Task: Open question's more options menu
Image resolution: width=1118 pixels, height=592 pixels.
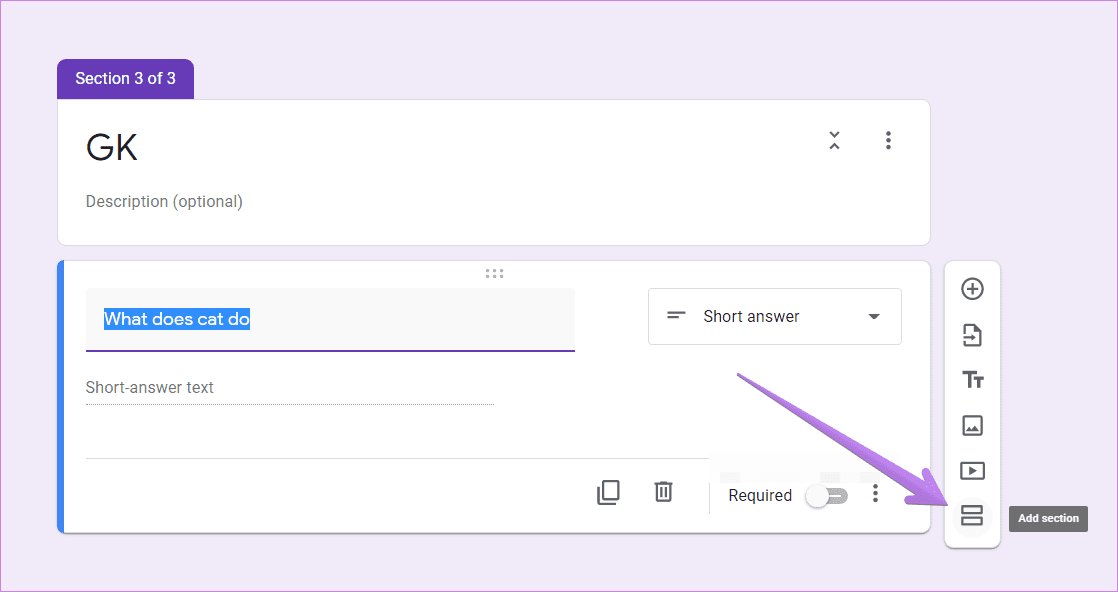Action: 875,494
